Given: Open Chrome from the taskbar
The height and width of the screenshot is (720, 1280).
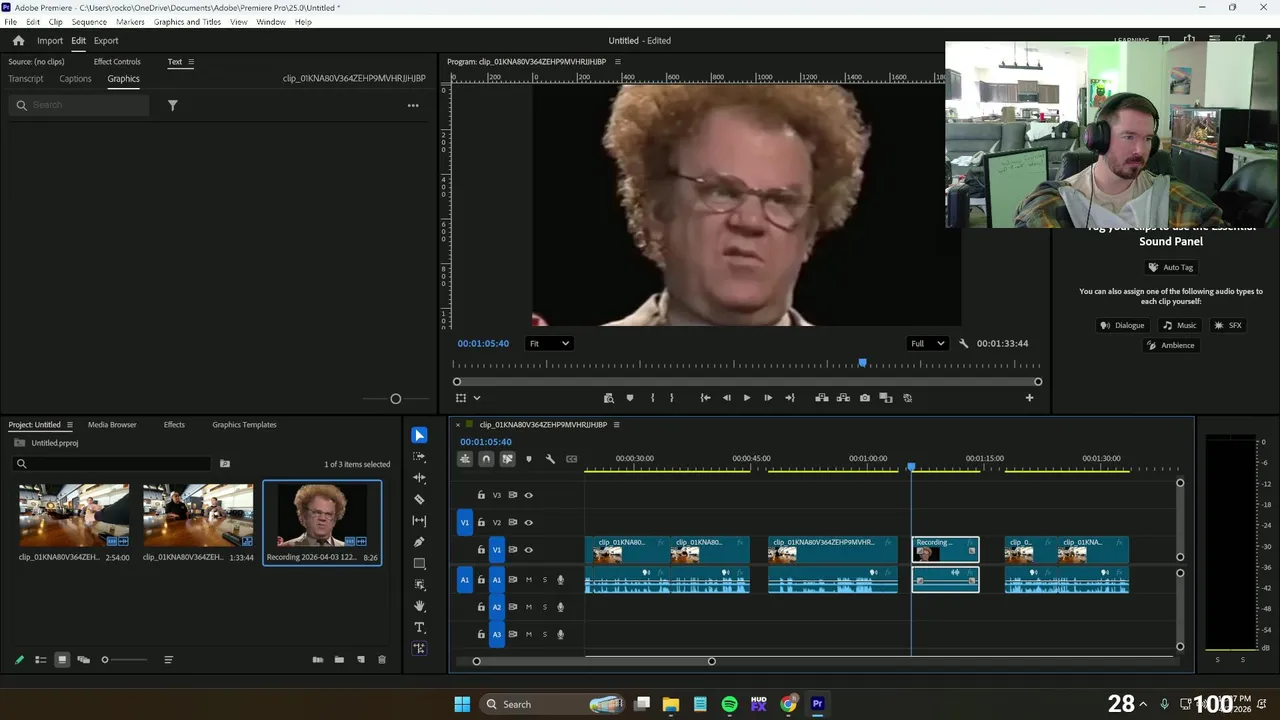Looking at the screenshot, I should tap(789, 704).
